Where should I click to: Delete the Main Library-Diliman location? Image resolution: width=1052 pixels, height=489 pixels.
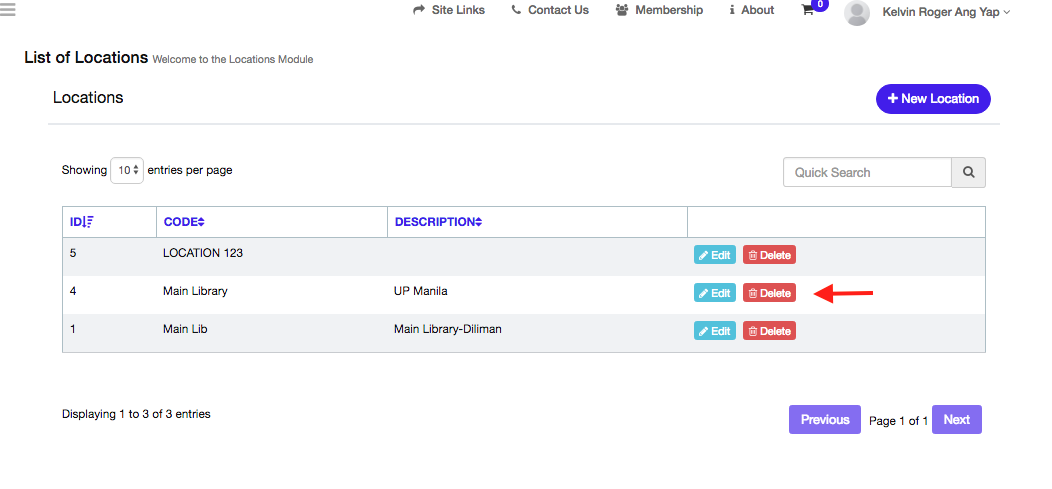pyautogui.click(x=770, y=331)
